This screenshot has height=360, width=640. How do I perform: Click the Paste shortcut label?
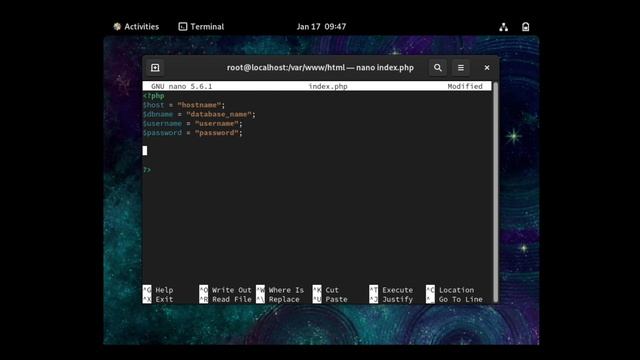tap(336, 299)
